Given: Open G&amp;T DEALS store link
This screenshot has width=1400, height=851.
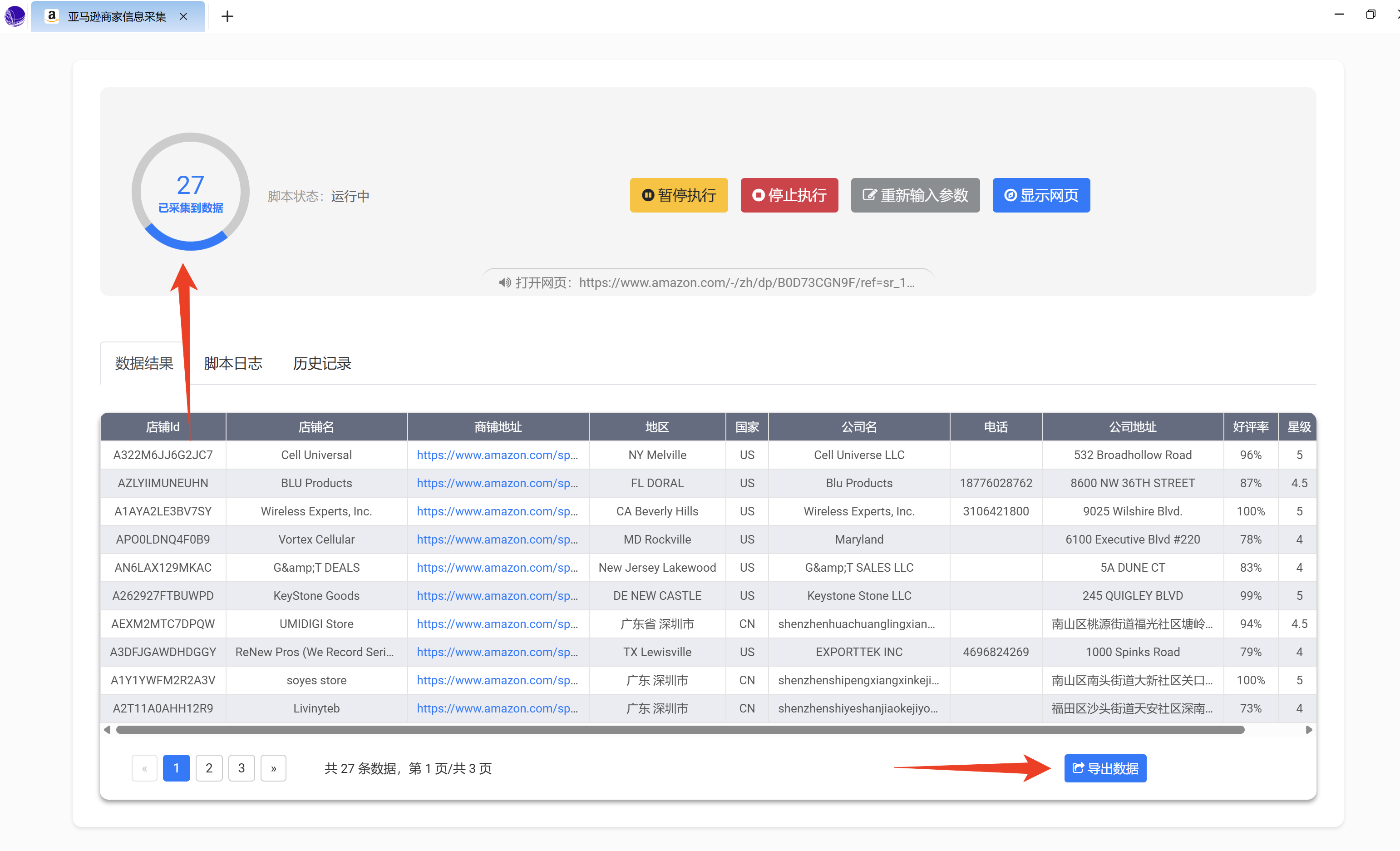Looking at the screenshot, I should tap(497, 567).
